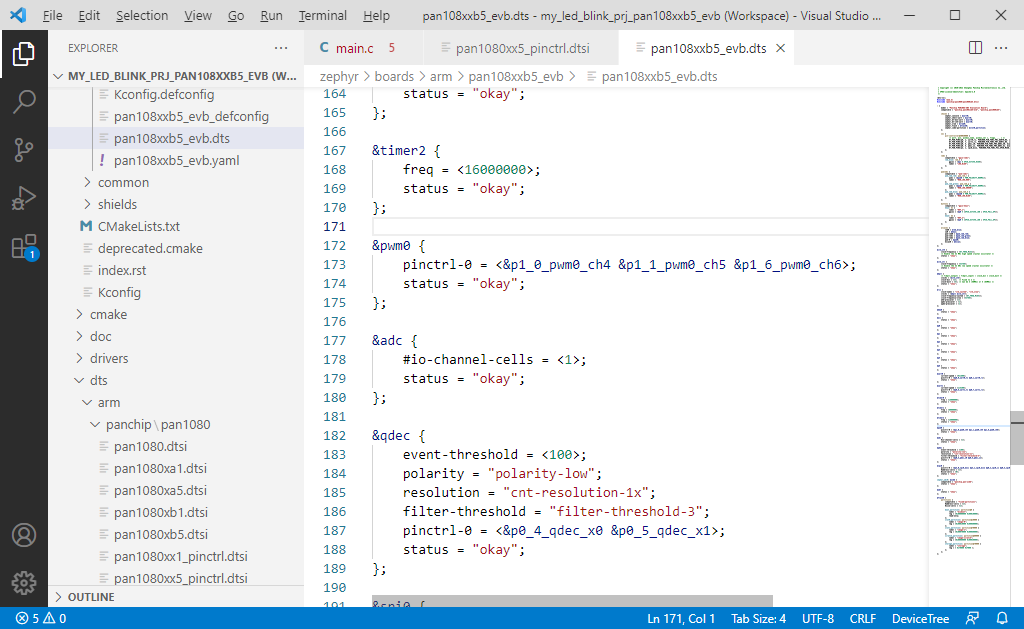Screen dimensions: 1024x629
Task: Open the Explorer view in activity bar
Action: pos(24,54)
